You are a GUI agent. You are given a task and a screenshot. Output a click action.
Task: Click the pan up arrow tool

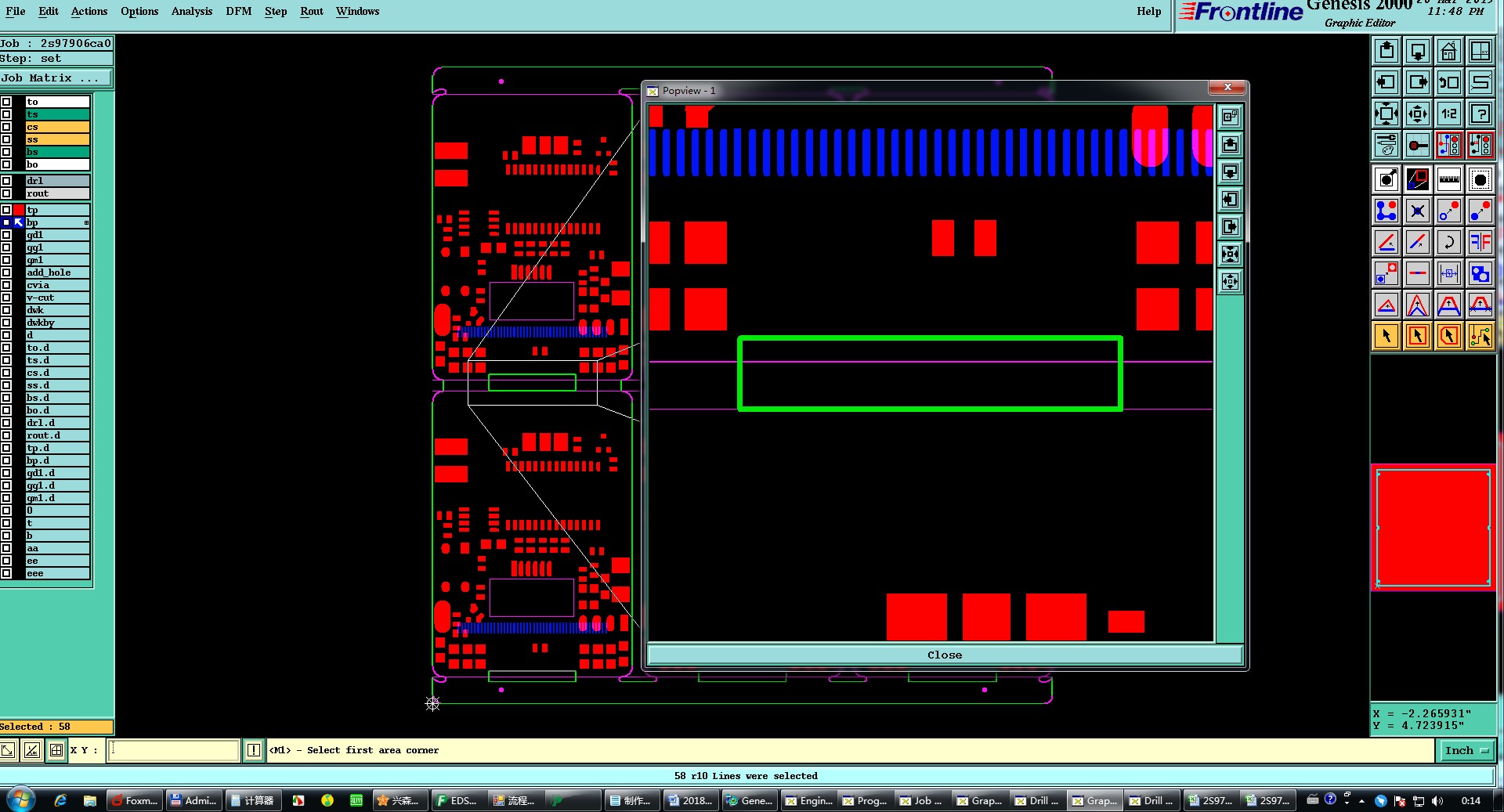pos(1386,51)
